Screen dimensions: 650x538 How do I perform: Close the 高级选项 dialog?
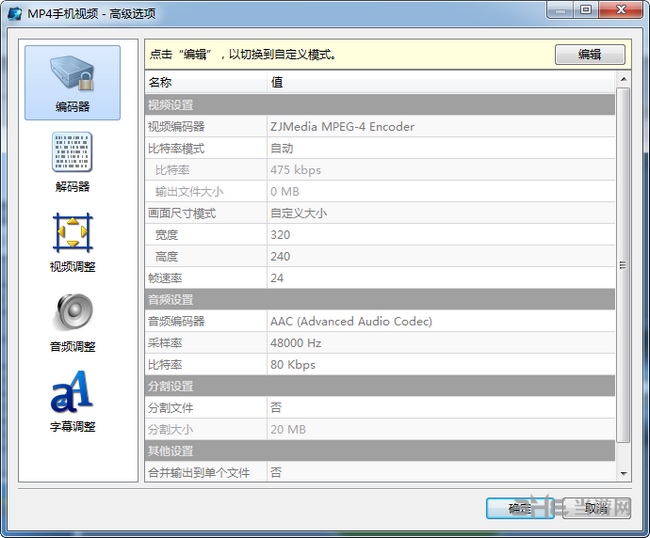click(x=621, y=10)
